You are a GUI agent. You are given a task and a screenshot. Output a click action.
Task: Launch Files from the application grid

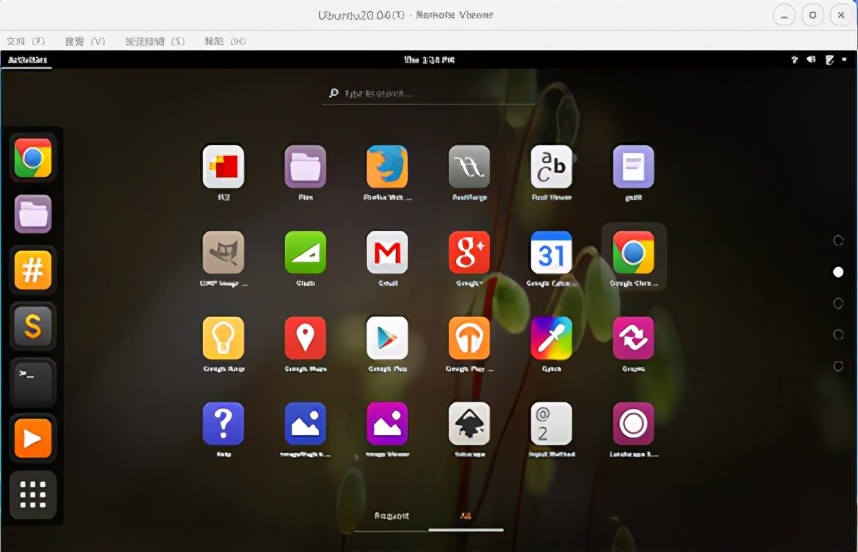pos(305,167)
